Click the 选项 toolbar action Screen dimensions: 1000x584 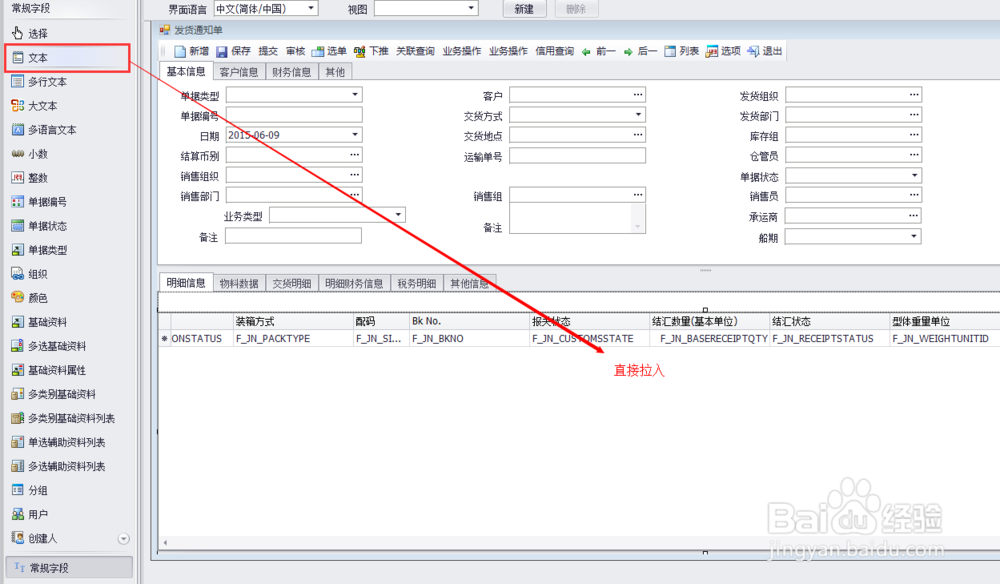coord(725,51)
